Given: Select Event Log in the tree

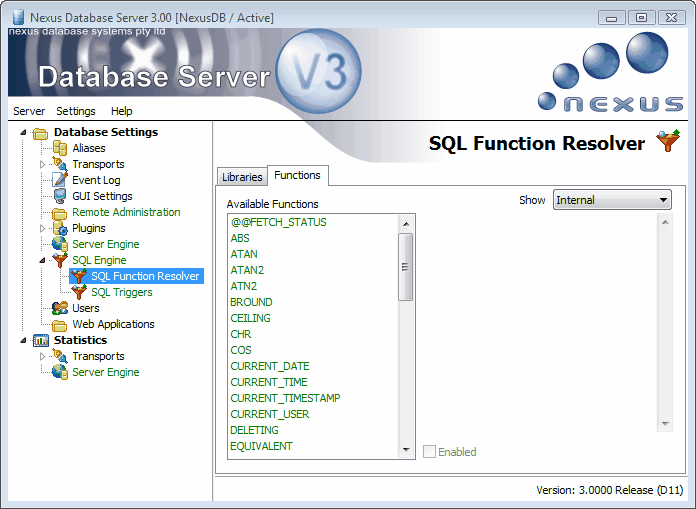Looking at the screenshot, I should click(x=96, y=180).
